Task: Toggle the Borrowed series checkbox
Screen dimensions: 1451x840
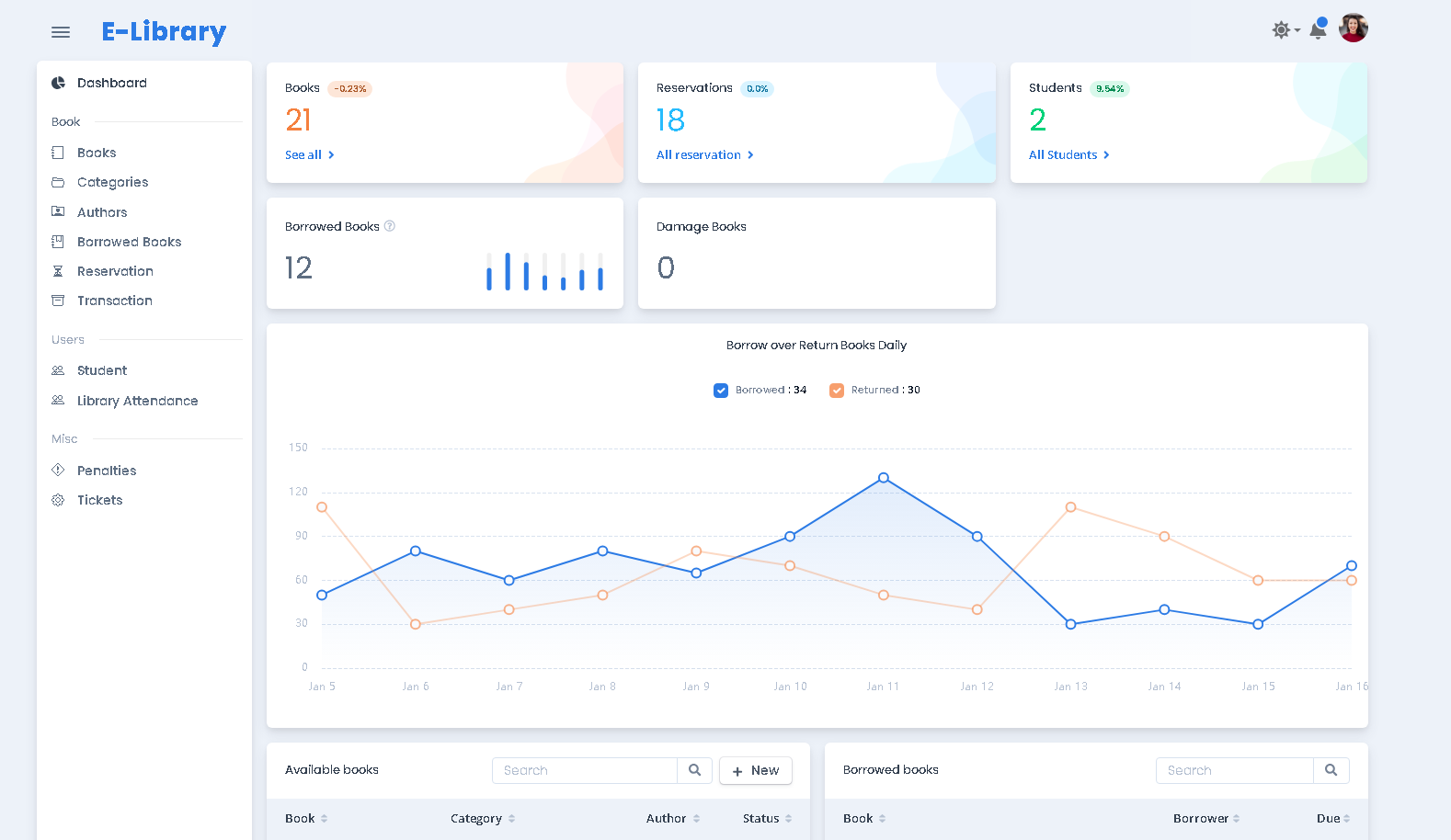Action: pos(721,391)
